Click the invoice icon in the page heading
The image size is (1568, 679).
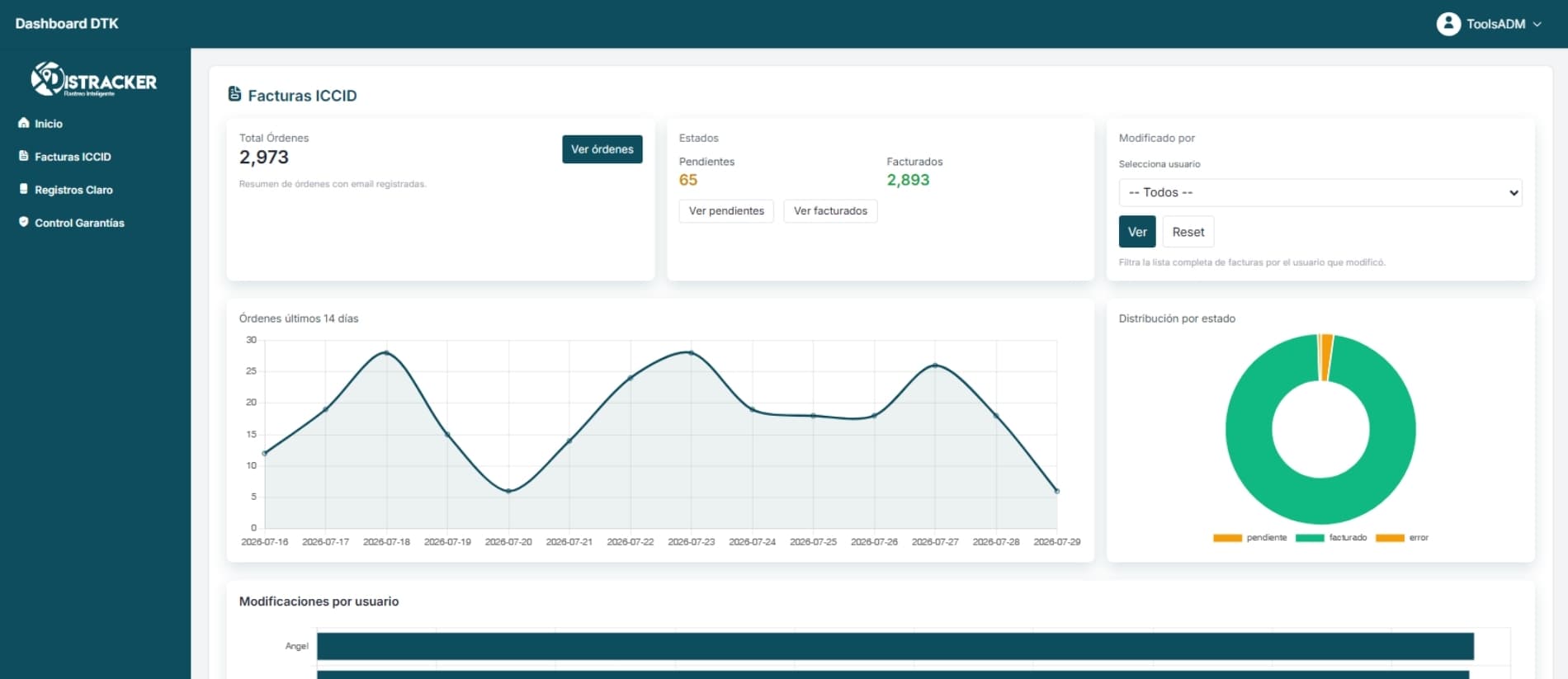coord(234,95)
